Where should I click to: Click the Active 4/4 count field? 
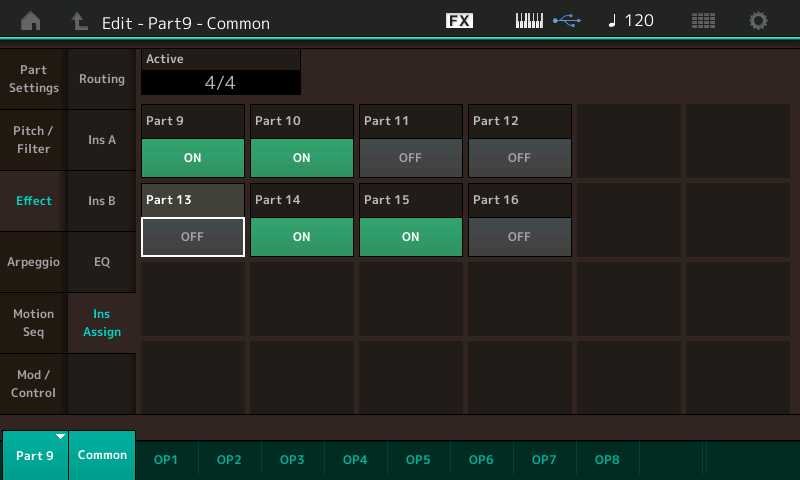click(x=220, y=82)
